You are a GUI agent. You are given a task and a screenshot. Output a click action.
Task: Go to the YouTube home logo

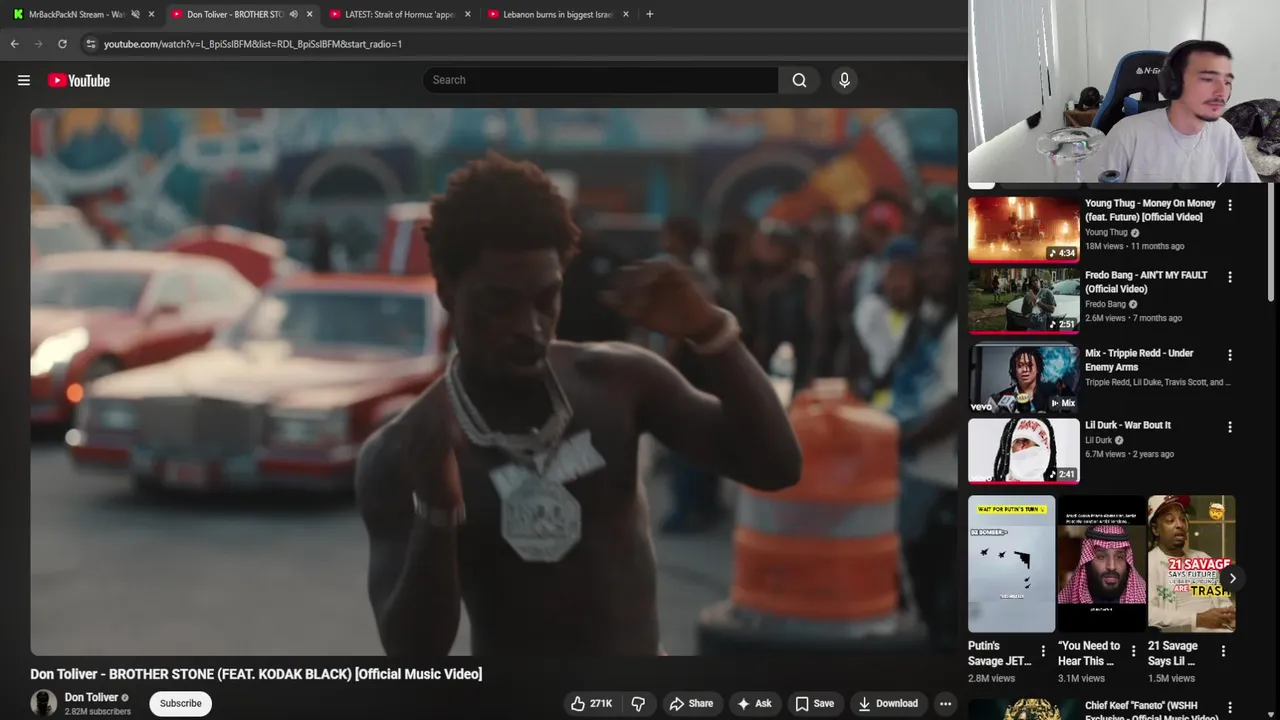79,80
